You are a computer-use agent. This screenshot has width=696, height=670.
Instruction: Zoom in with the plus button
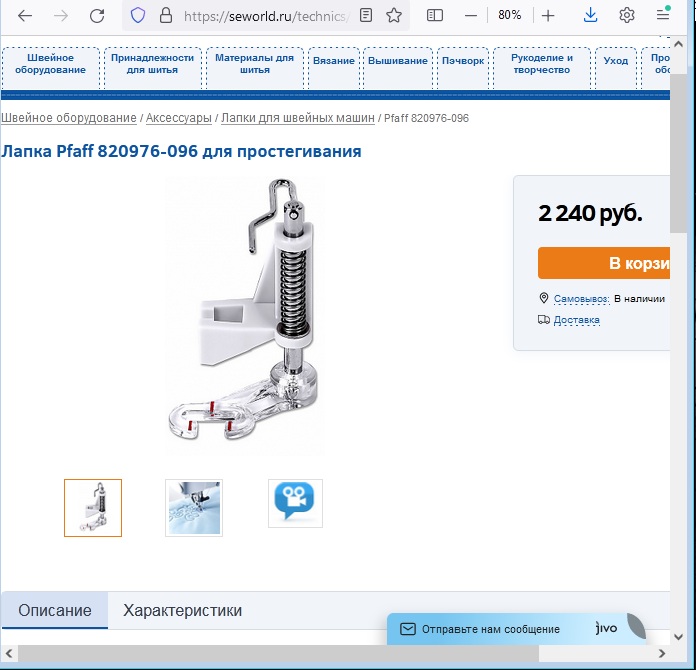[x=548, y=16]
